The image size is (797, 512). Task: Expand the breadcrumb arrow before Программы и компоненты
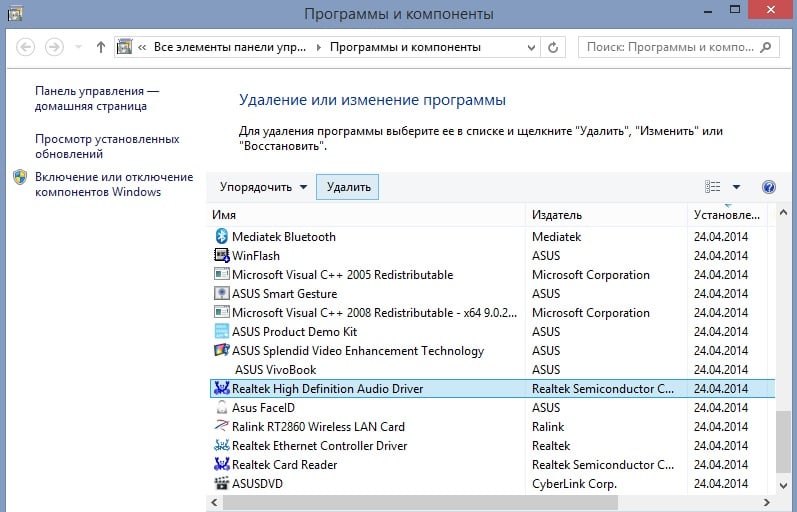click(x=318, y=47)
